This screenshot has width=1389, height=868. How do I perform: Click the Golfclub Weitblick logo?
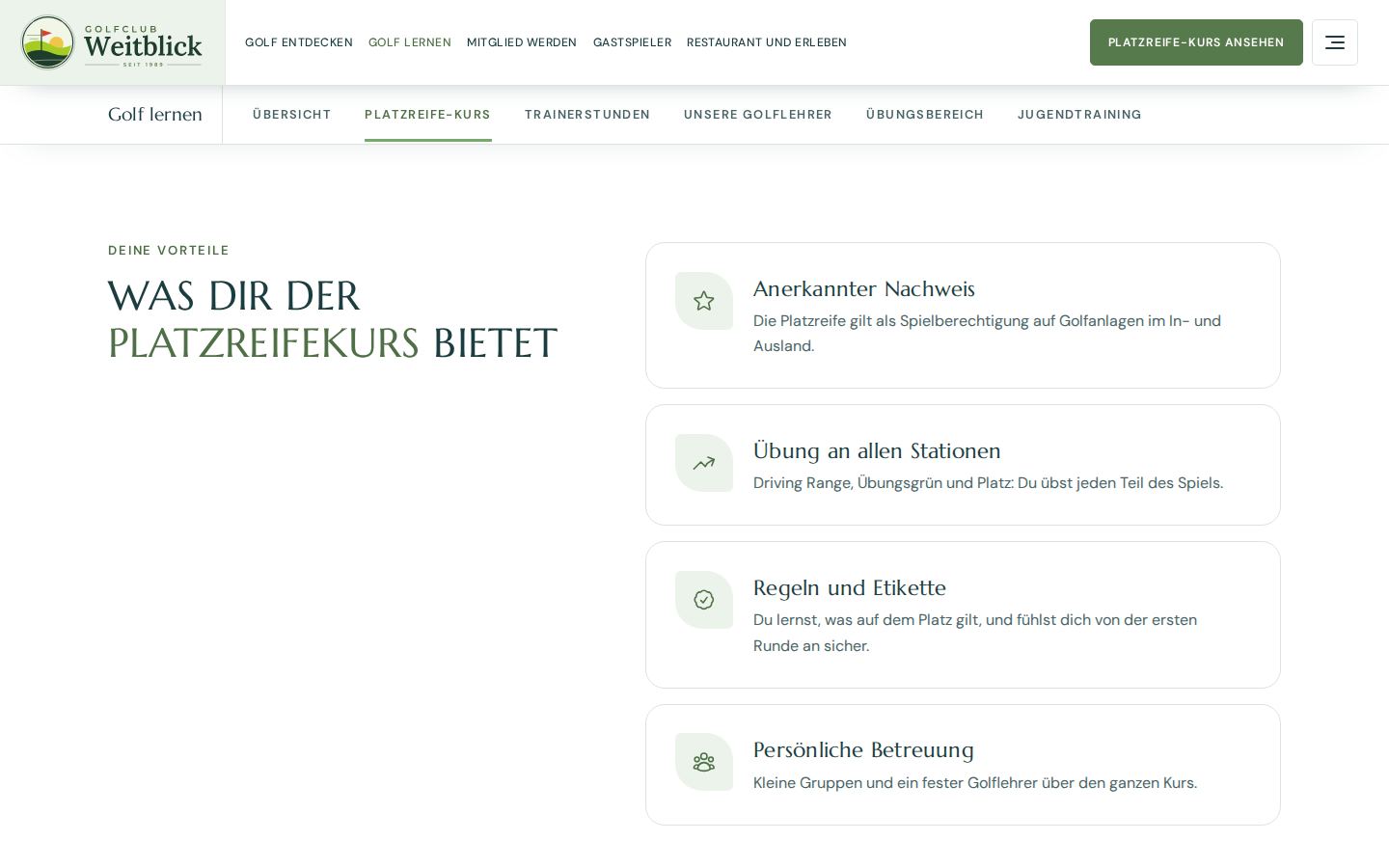[x=112, y=42]
